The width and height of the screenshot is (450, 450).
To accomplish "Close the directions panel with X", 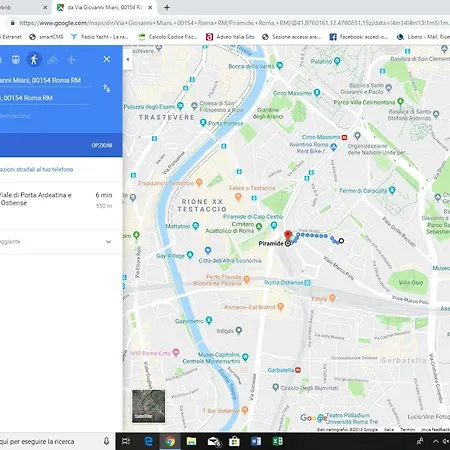I will (107, 59).
